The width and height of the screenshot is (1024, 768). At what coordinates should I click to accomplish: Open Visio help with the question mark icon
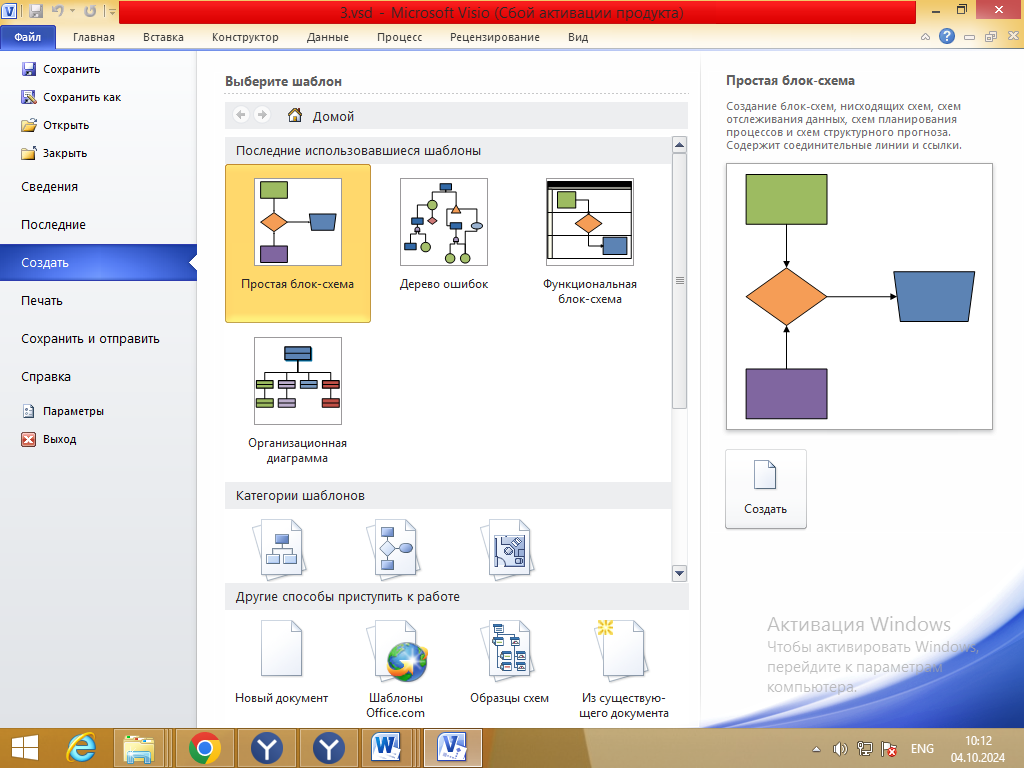(946, 37)
